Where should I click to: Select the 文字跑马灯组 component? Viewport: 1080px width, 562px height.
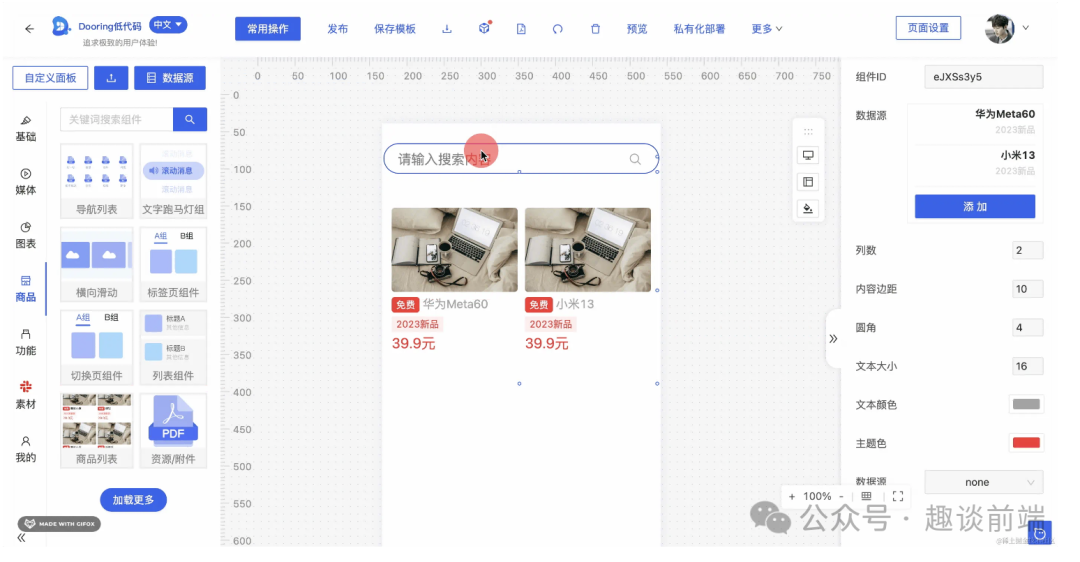[173, 181]
